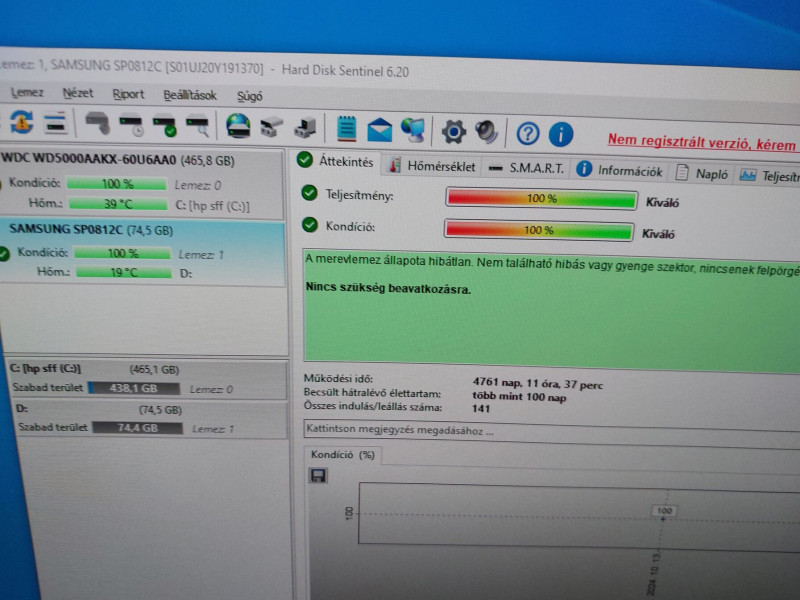
Task: Switch to the S.M.A.R.T. tab
Action: coord(526,168)
